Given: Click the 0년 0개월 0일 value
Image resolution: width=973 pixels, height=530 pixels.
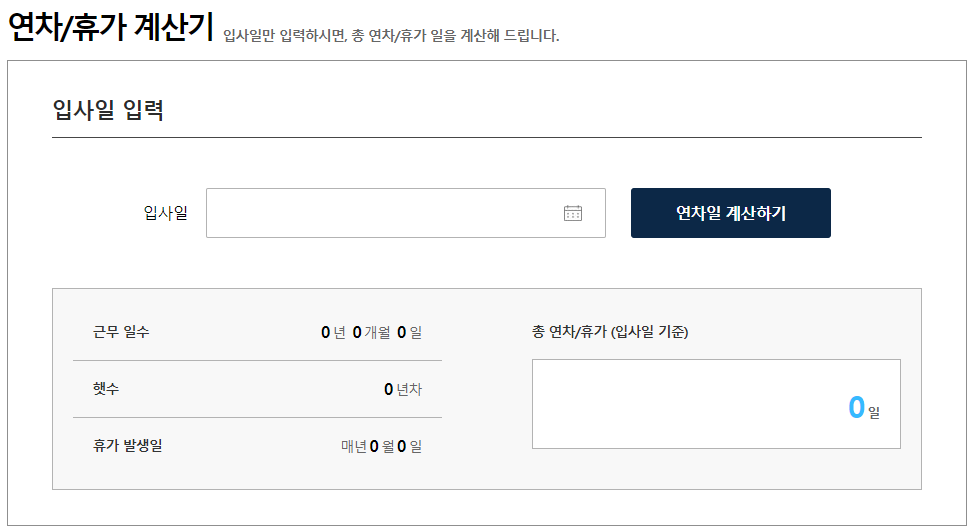Looking at the screenshot, I should point(371,333).
